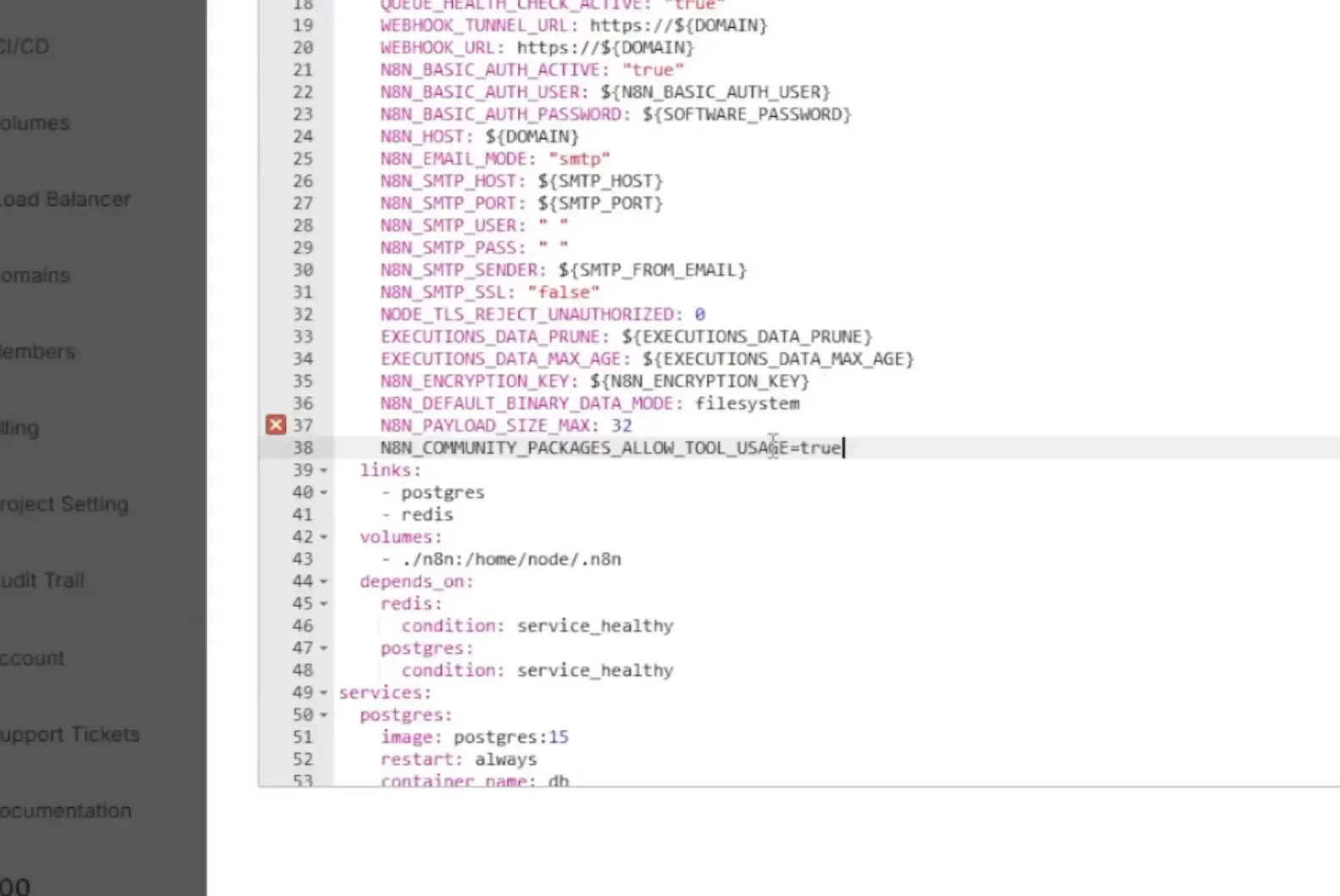Click service_healthy condition on line 48
The width and height of the screenshot is (1340, 896).
coord(595,671)
